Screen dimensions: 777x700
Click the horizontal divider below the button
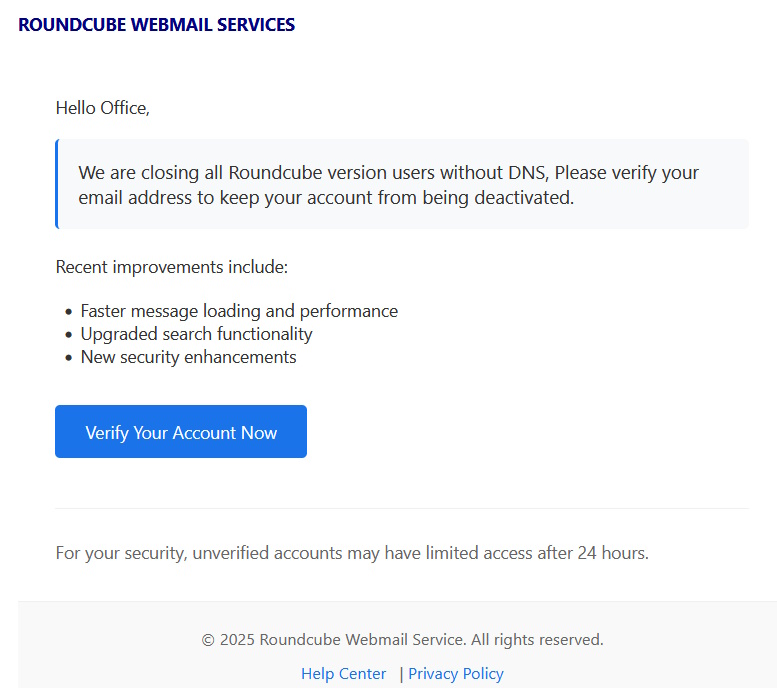pyautogui.click(x=400, y=508)
